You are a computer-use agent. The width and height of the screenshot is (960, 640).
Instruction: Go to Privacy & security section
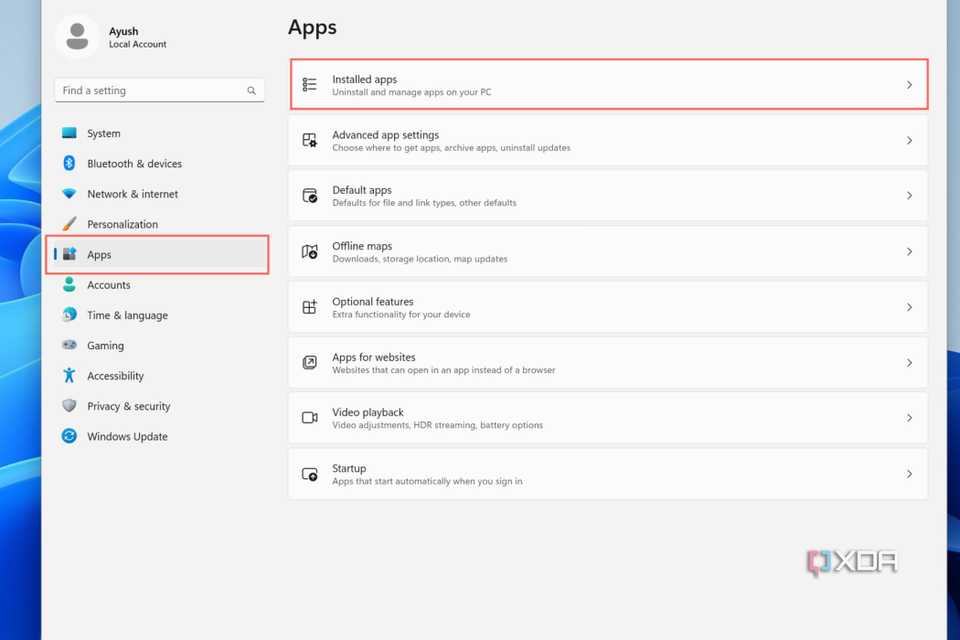coord(128,406)
